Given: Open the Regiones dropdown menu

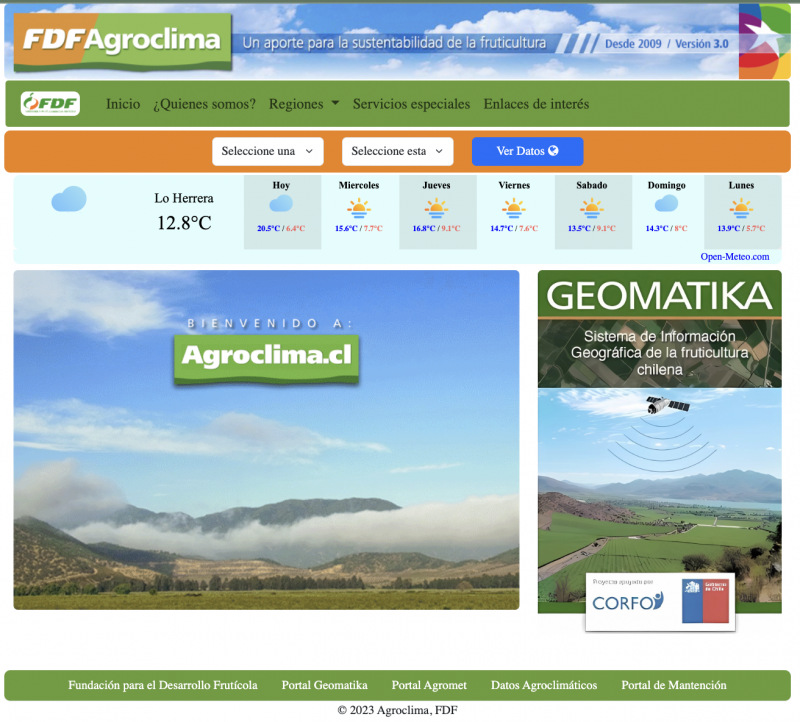Looking at the screenshot, I should [x=304, y=104].
